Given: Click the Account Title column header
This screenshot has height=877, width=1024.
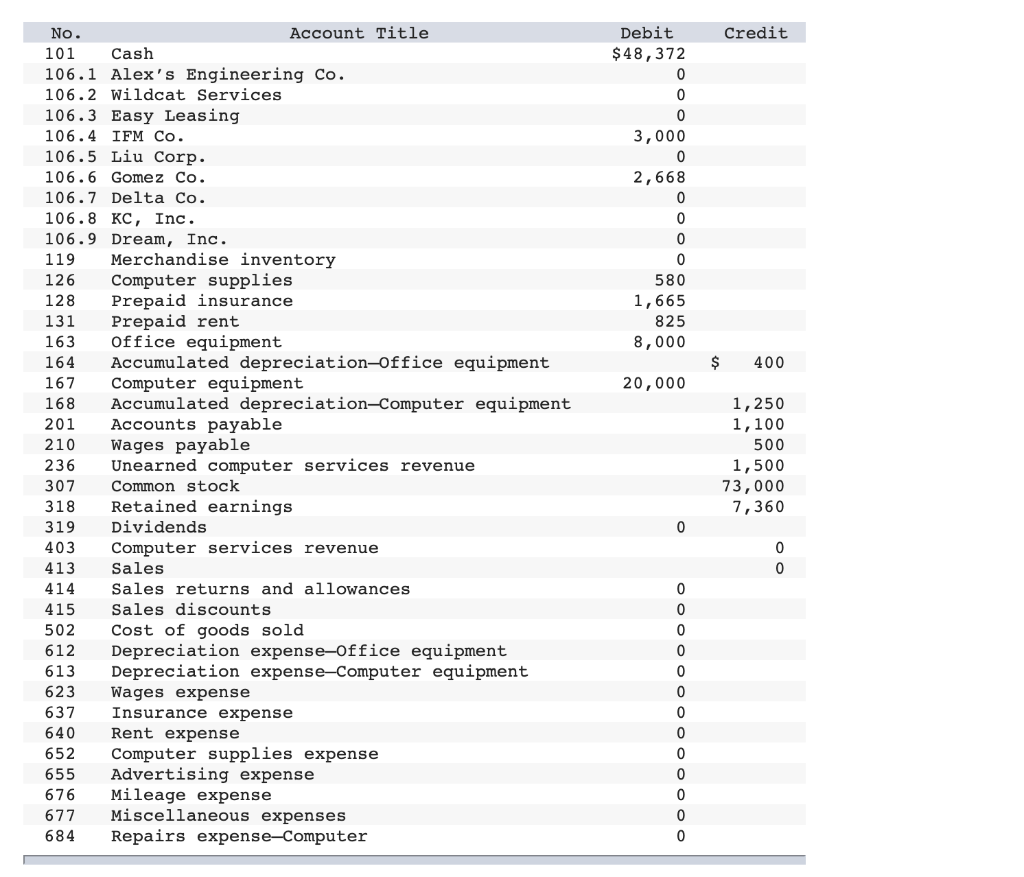Looking at the screenshot, I should [358, 33].
